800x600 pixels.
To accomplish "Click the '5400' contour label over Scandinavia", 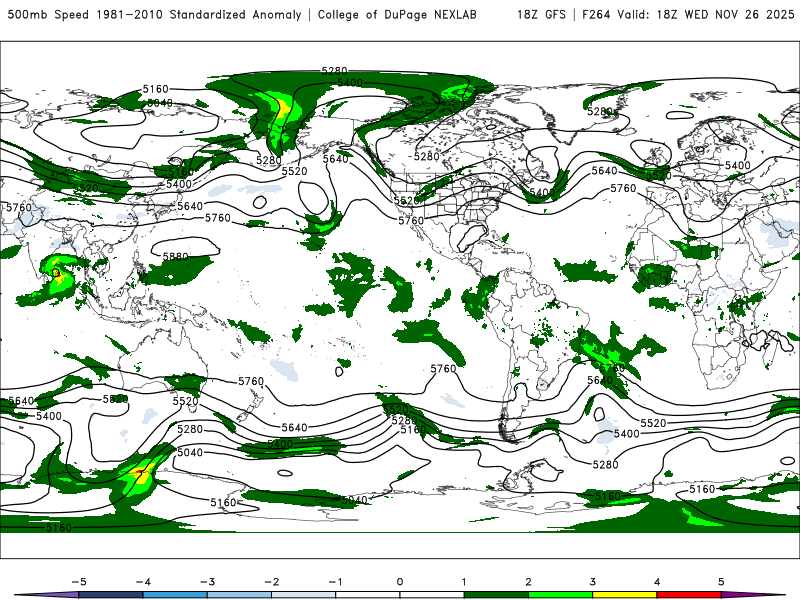I will 738,165.
